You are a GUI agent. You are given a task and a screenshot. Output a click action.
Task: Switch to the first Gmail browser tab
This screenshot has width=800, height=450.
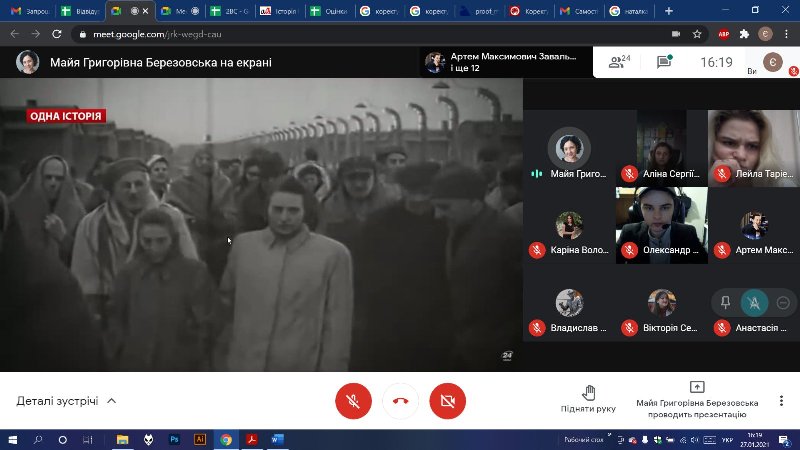coord(30,11)
